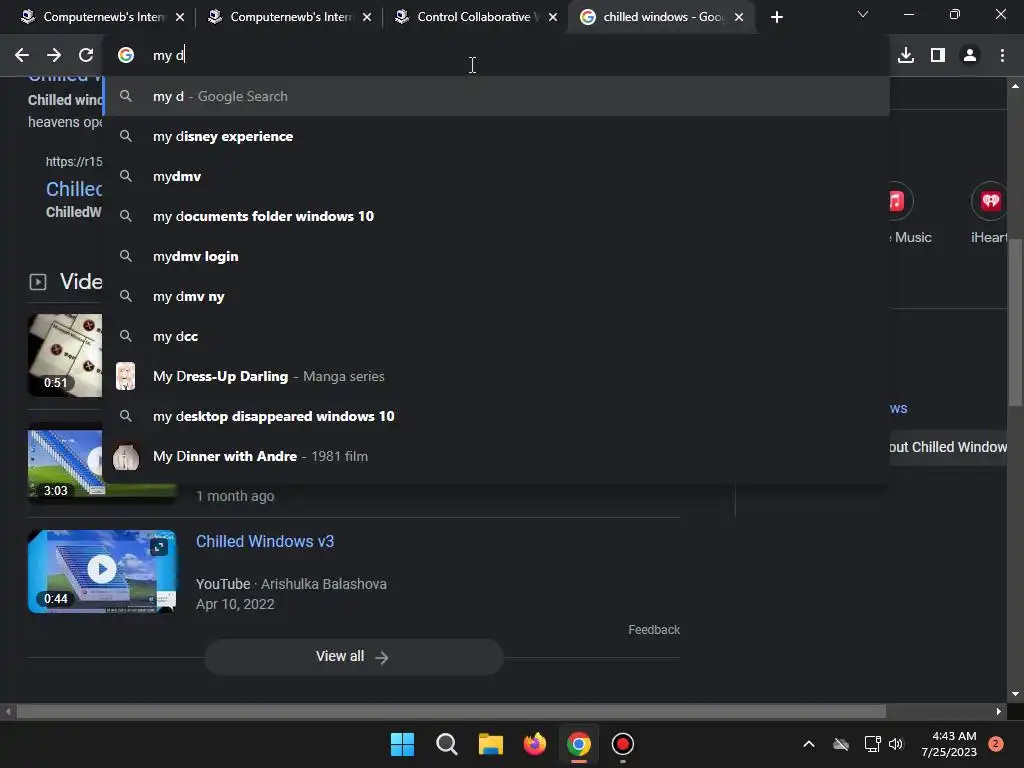Close the first Computernewb's Internet tab
Image resolution: width=1024 pixels, height=768 pixels.
(x=180, y=18)
